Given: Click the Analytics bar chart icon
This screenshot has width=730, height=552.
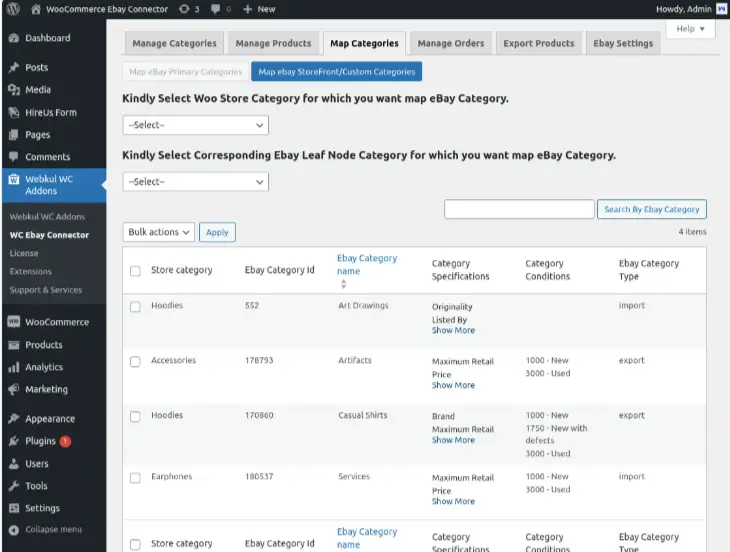Looking at the screenshot, I should pyautogui.click(x=13, y=367).
